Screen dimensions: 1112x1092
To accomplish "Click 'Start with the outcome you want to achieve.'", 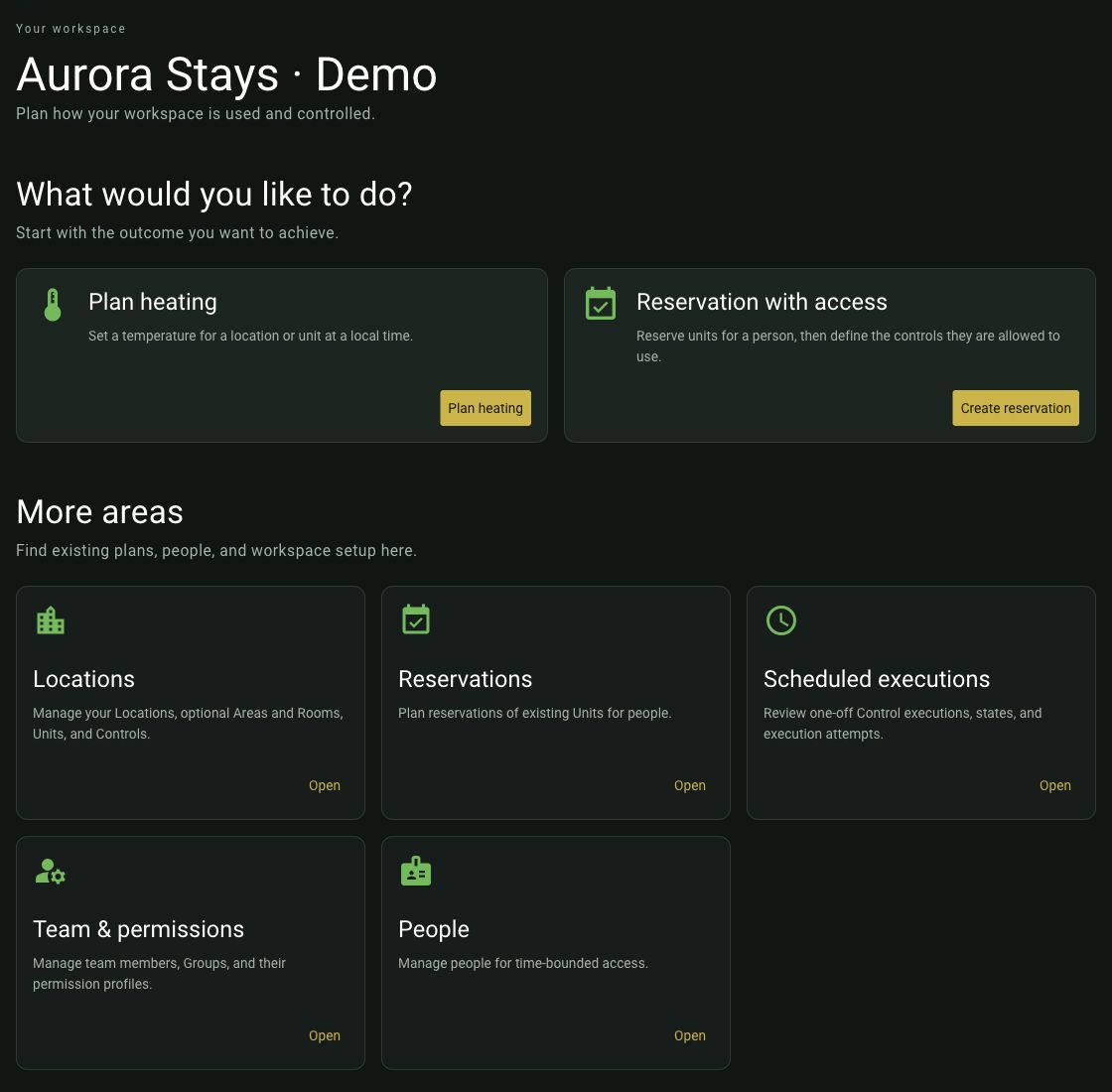I will (177, 232).
